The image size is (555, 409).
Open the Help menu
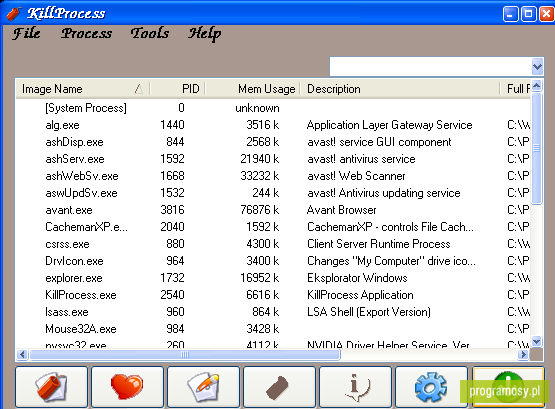[x=205, y=34]
